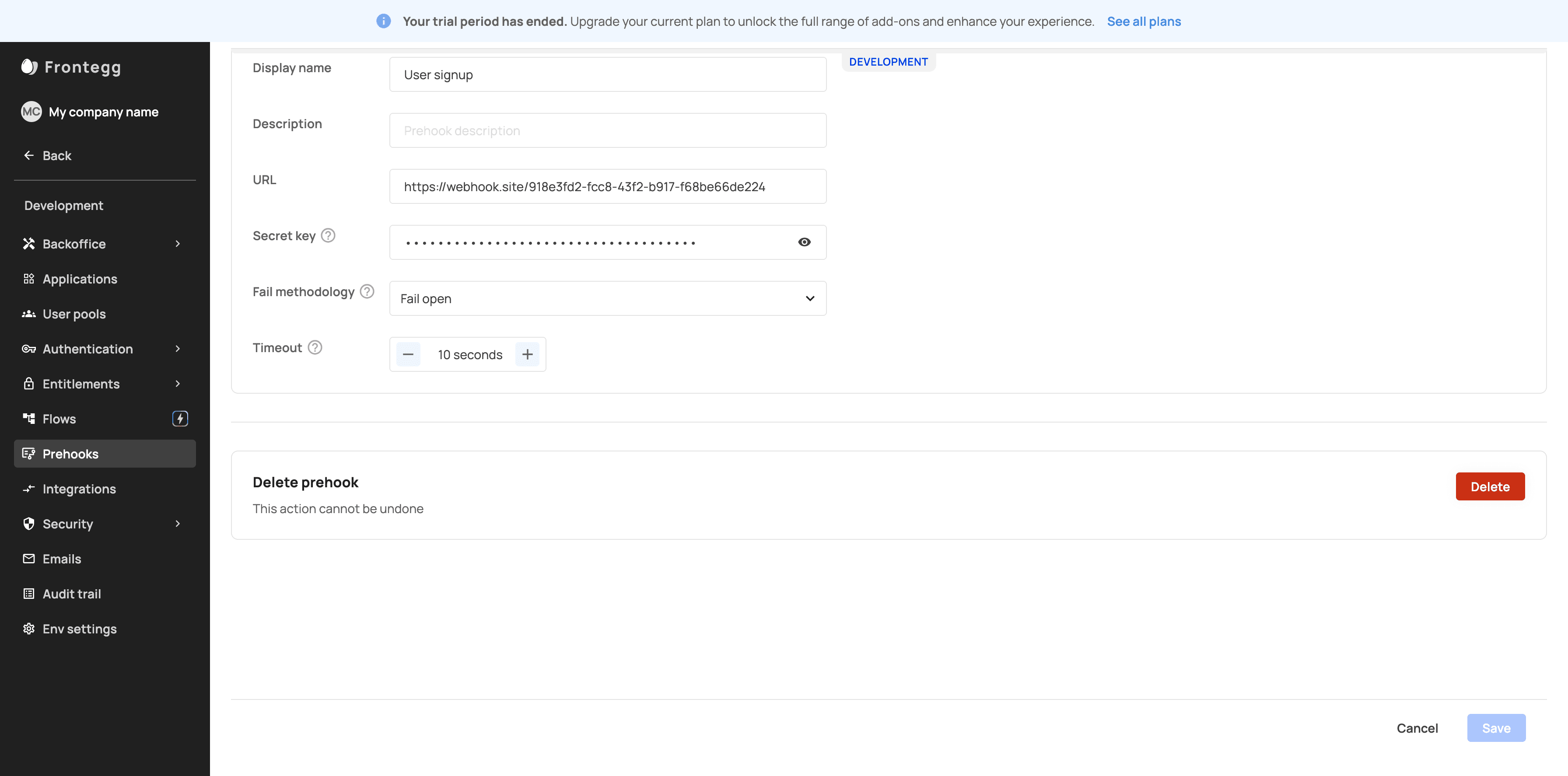This screenshot has width=1568, height=776.
Task: Click My company name in sidebar
Action: pos(104,112)
